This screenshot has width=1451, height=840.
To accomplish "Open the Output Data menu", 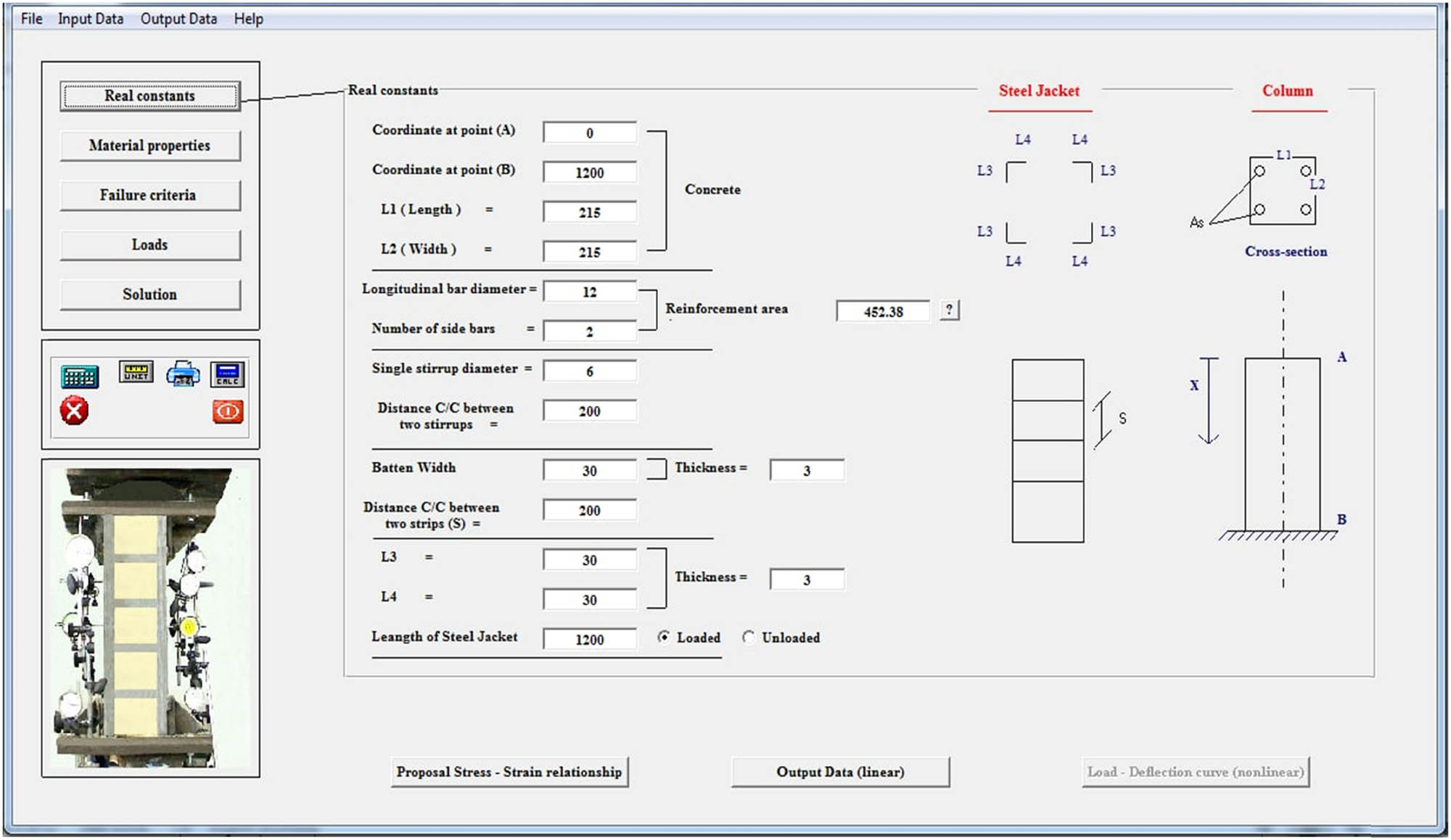I will (178, 19).
